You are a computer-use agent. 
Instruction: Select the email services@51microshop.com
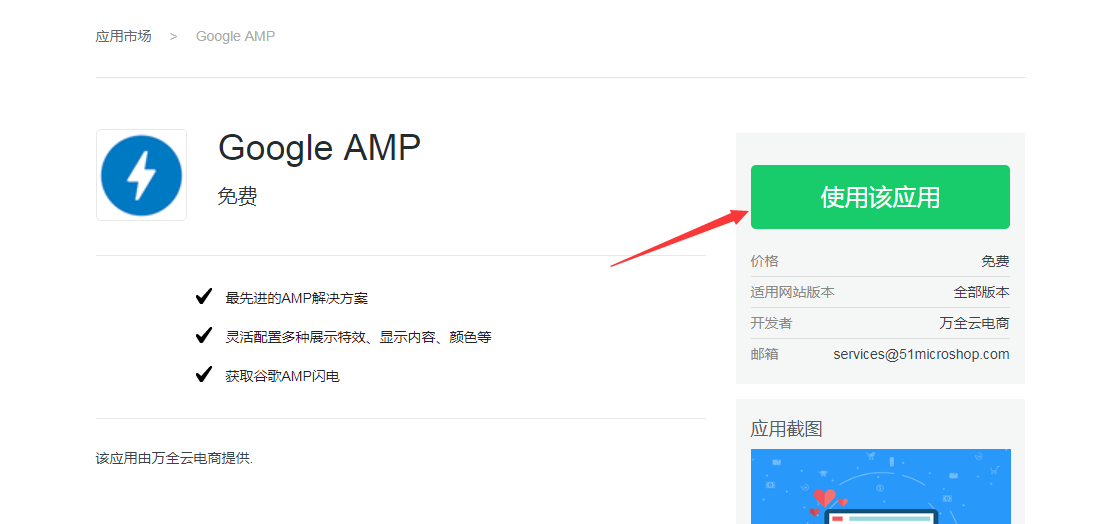pyautogui.click(x=921, y=354)
